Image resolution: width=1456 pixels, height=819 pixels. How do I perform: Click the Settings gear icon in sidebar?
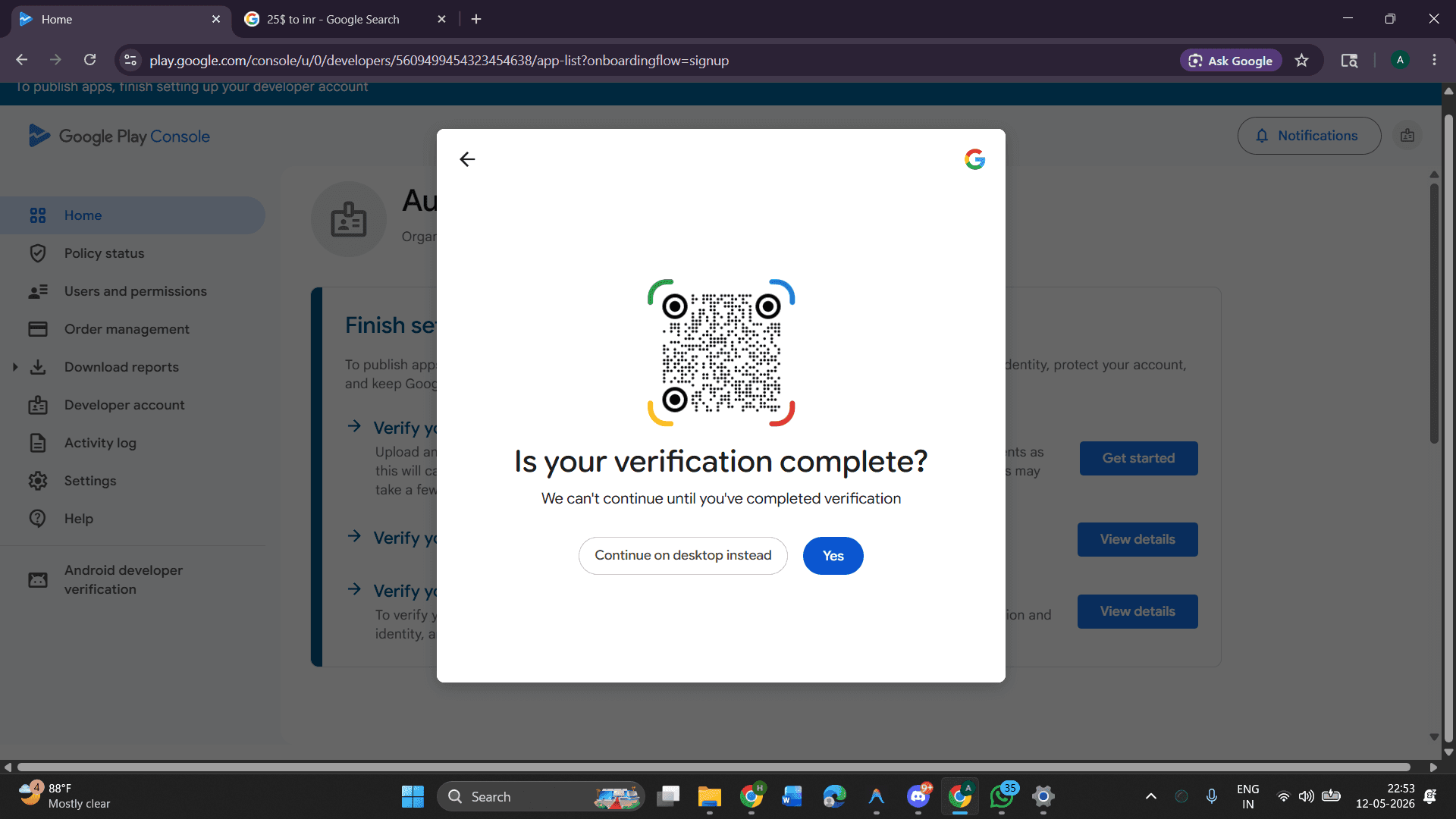coord(38,481)
